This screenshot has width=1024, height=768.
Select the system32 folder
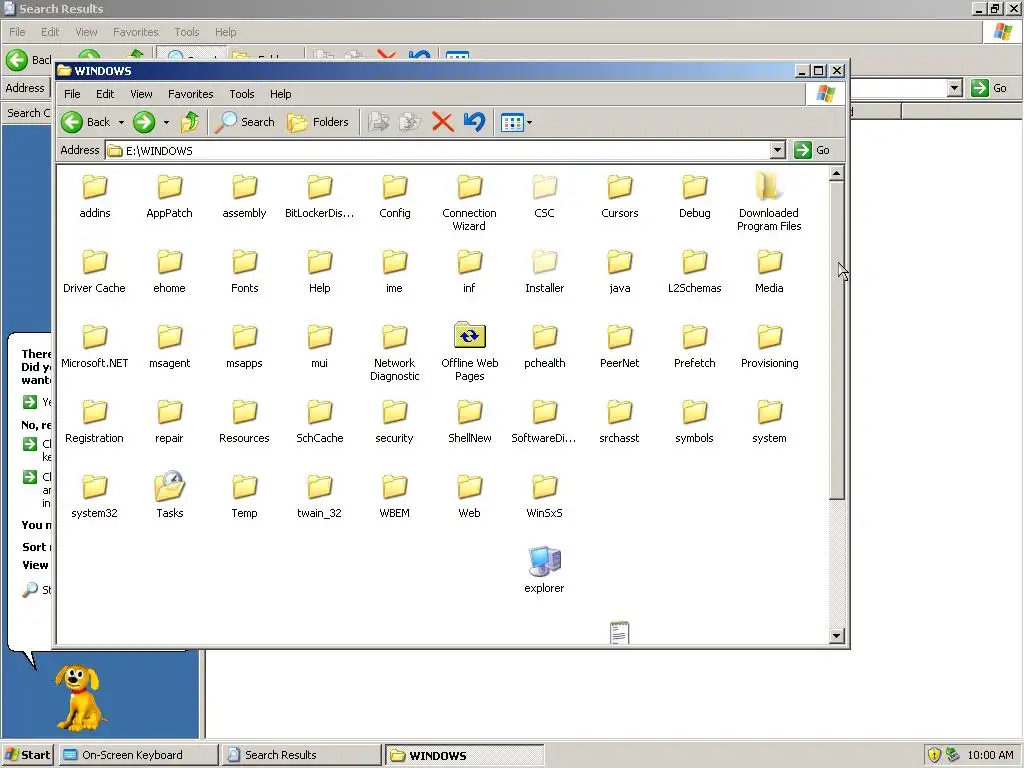[x=95, y=496]
